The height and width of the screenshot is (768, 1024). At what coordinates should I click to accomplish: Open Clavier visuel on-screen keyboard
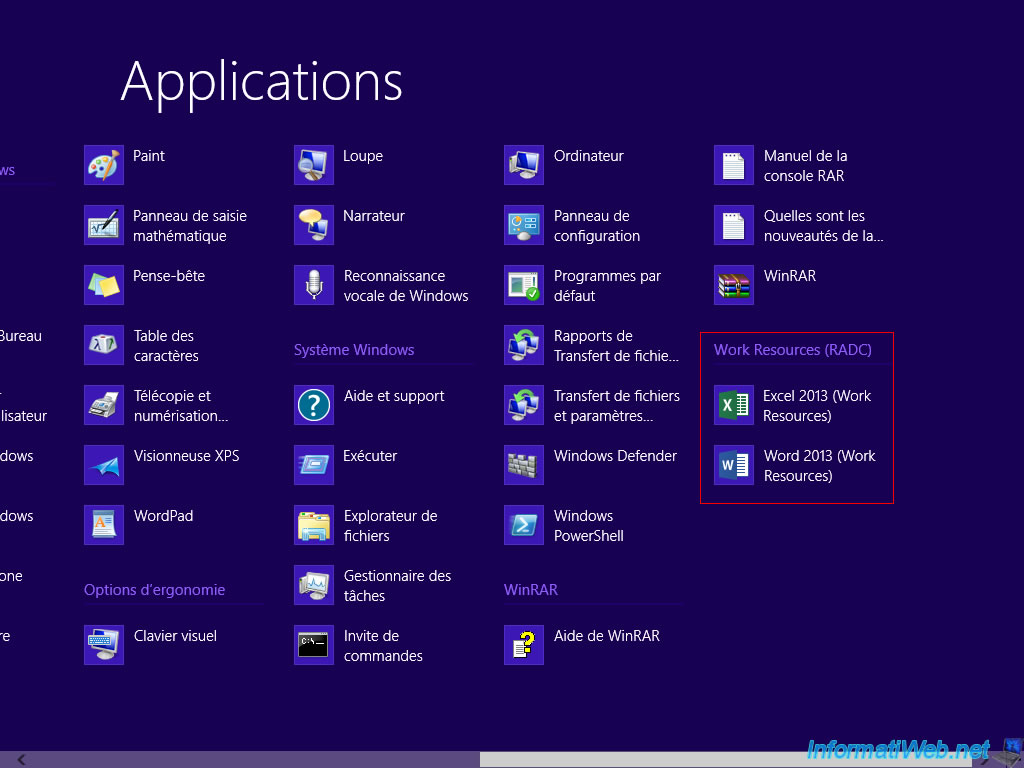tap(104, 645)
